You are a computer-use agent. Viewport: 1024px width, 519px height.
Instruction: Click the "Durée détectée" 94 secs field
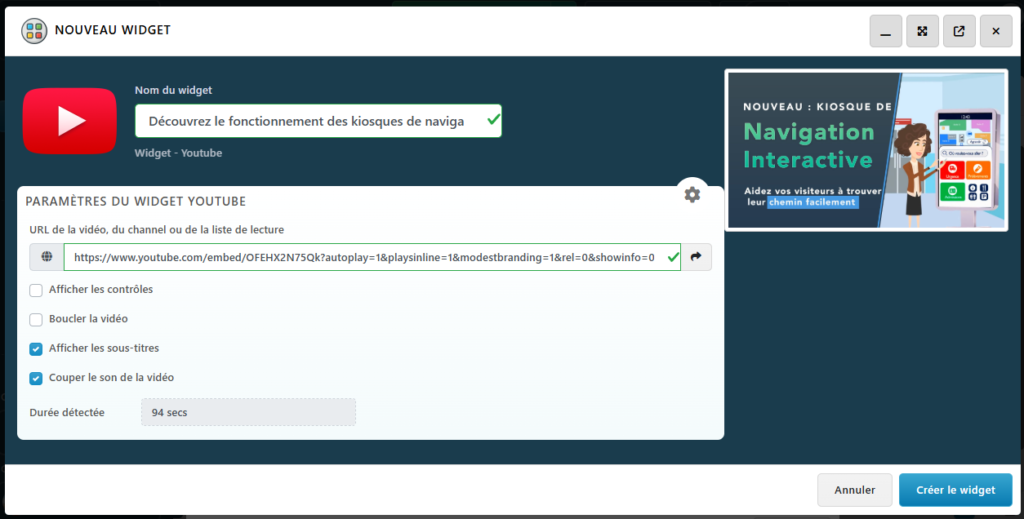pos(248,412)
